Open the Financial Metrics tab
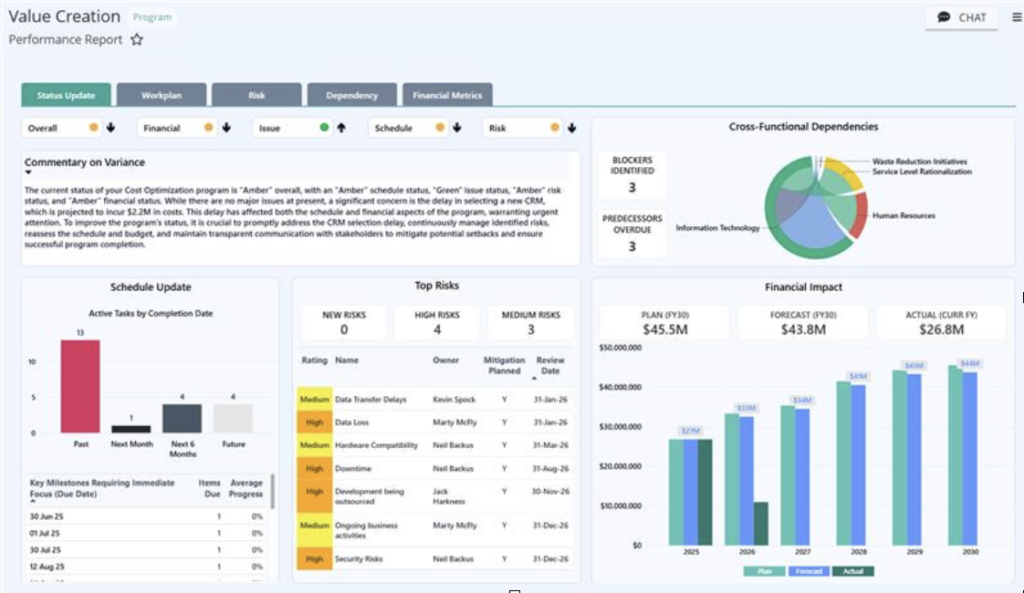The width and height of the screenshot is (1024, 593). coord(447,95)
